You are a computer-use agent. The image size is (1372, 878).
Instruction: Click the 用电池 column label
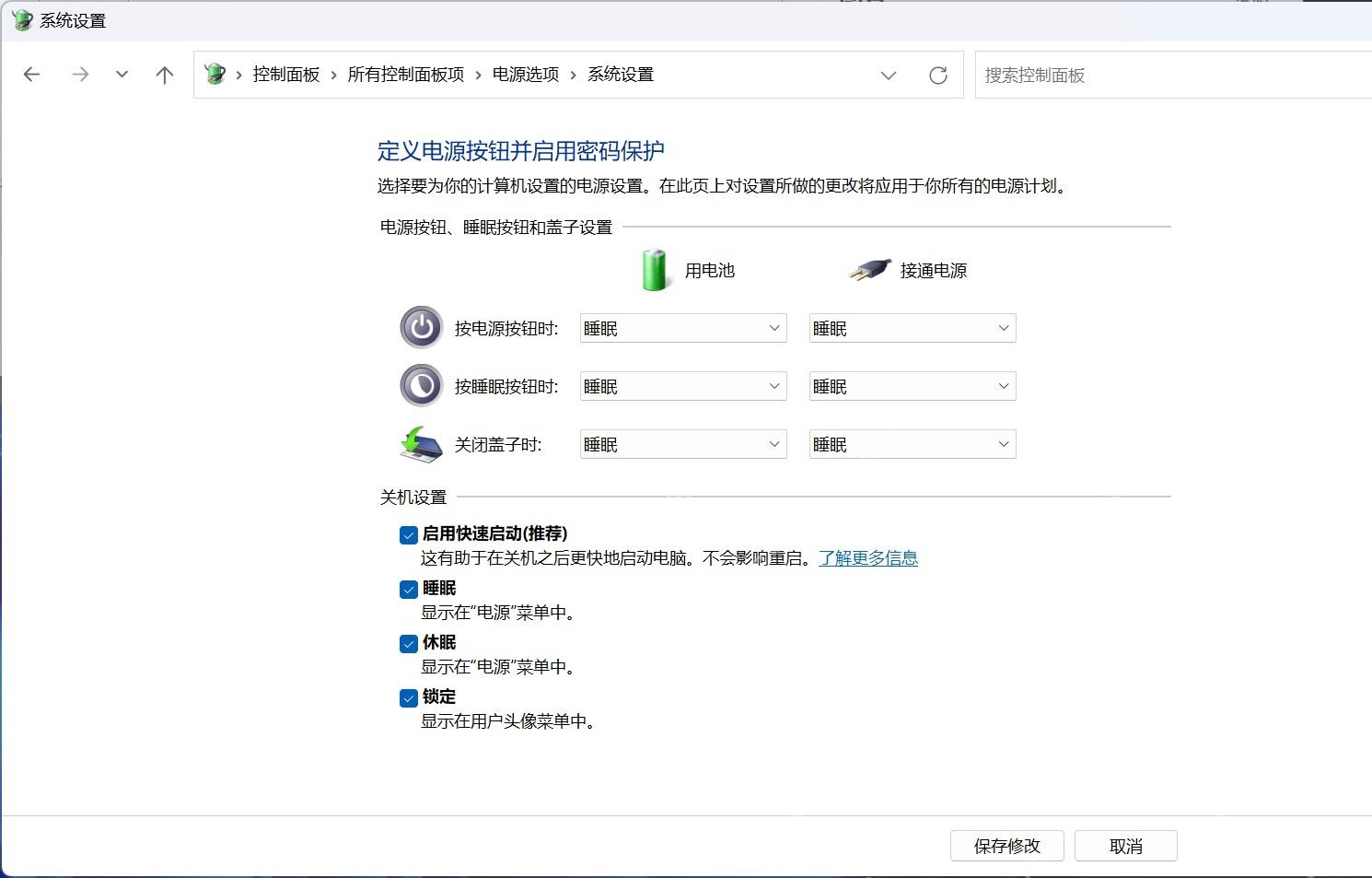710,270
